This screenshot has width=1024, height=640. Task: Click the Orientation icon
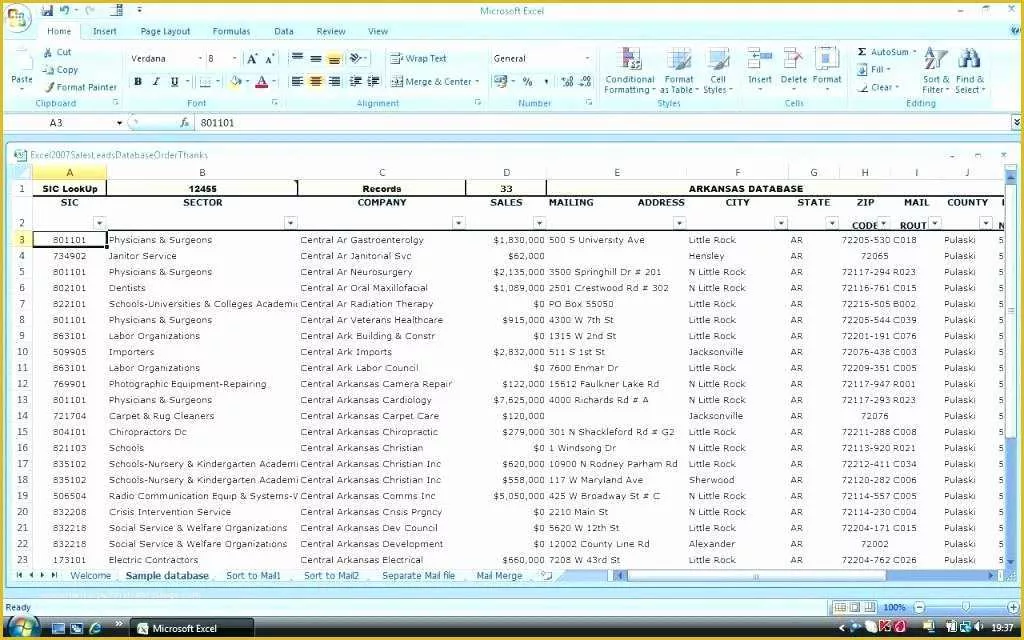click(357, 58)
